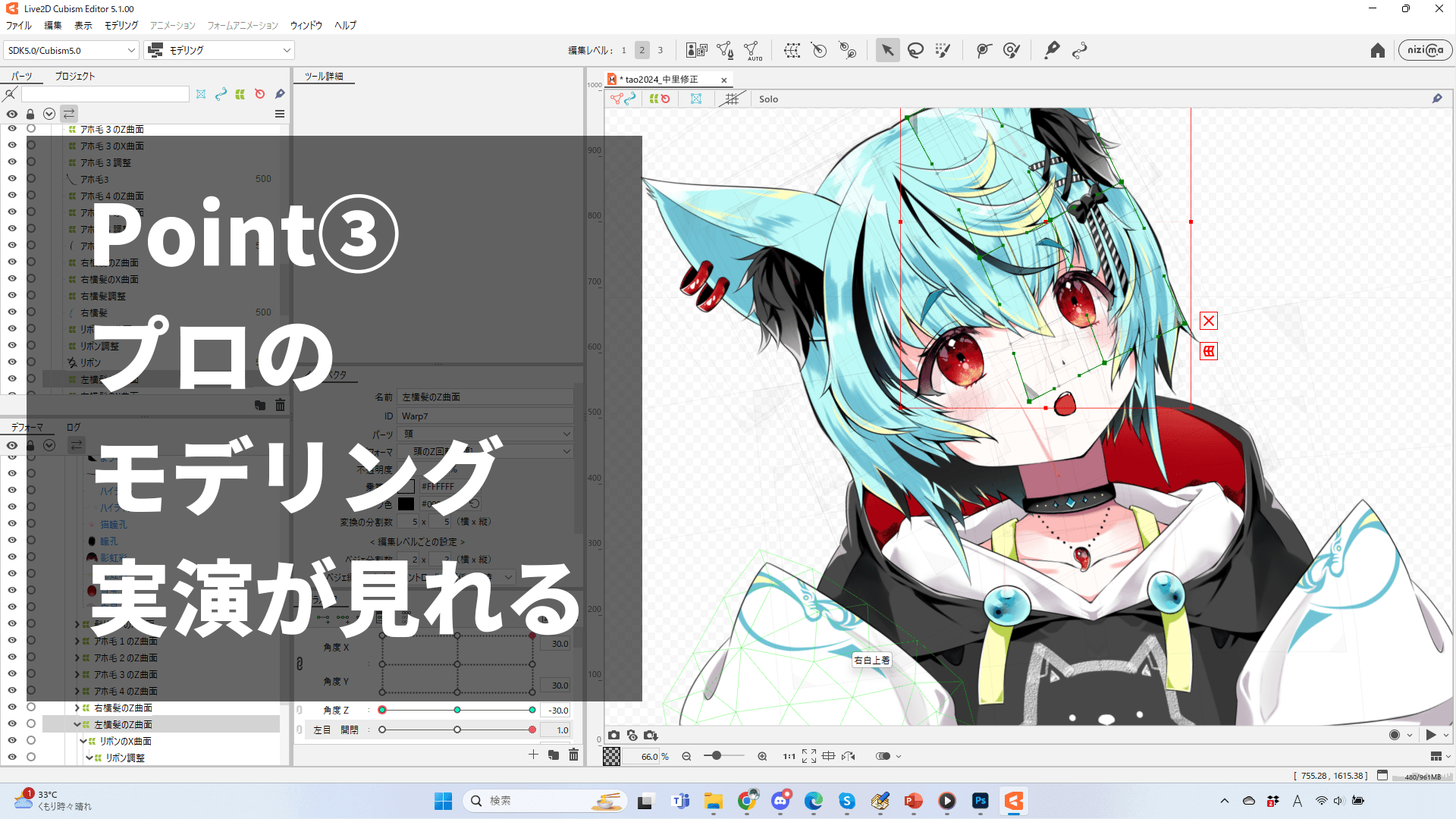Image resolution: width=1456 pixels, height=819 pixels.
Task: Click the home icon
Action: (x=1378, y=51)
